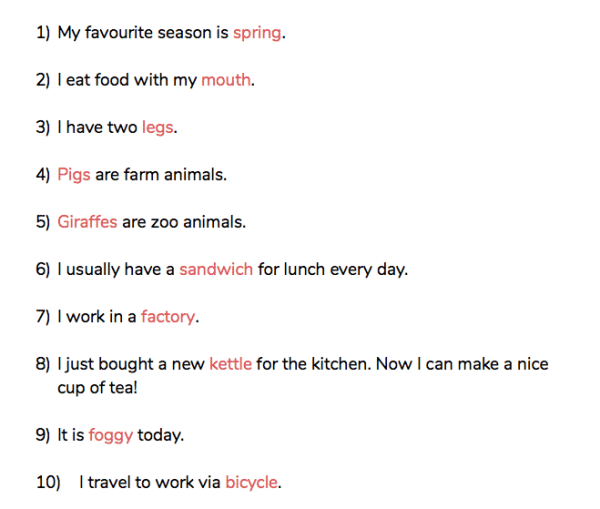Image resolution: width=600 pixels, height=509 pixels.
Task: Click the word 'today.' in sentence nine
Action: click(161, 436)
